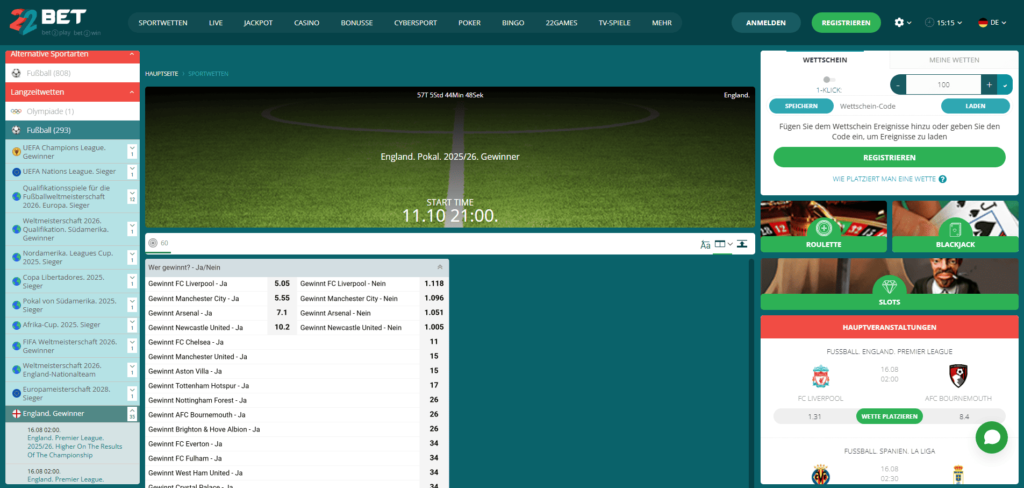Open the column layout selector
The width and height of the screenshot is (1024, 488).
(724, 244)
